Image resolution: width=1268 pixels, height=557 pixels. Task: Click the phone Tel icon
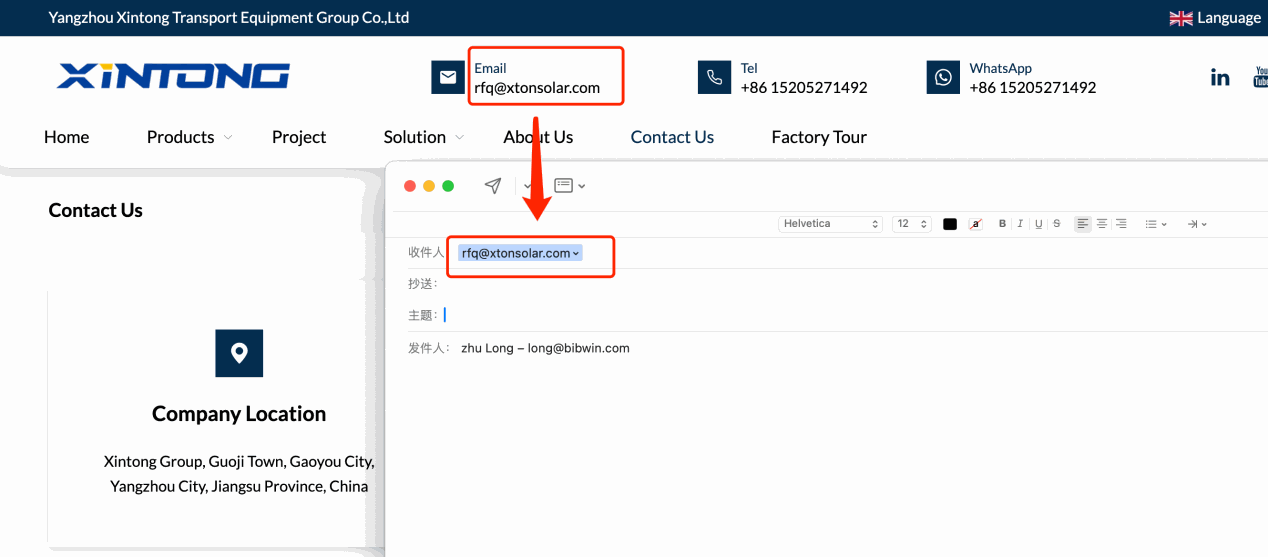(714, 77)
